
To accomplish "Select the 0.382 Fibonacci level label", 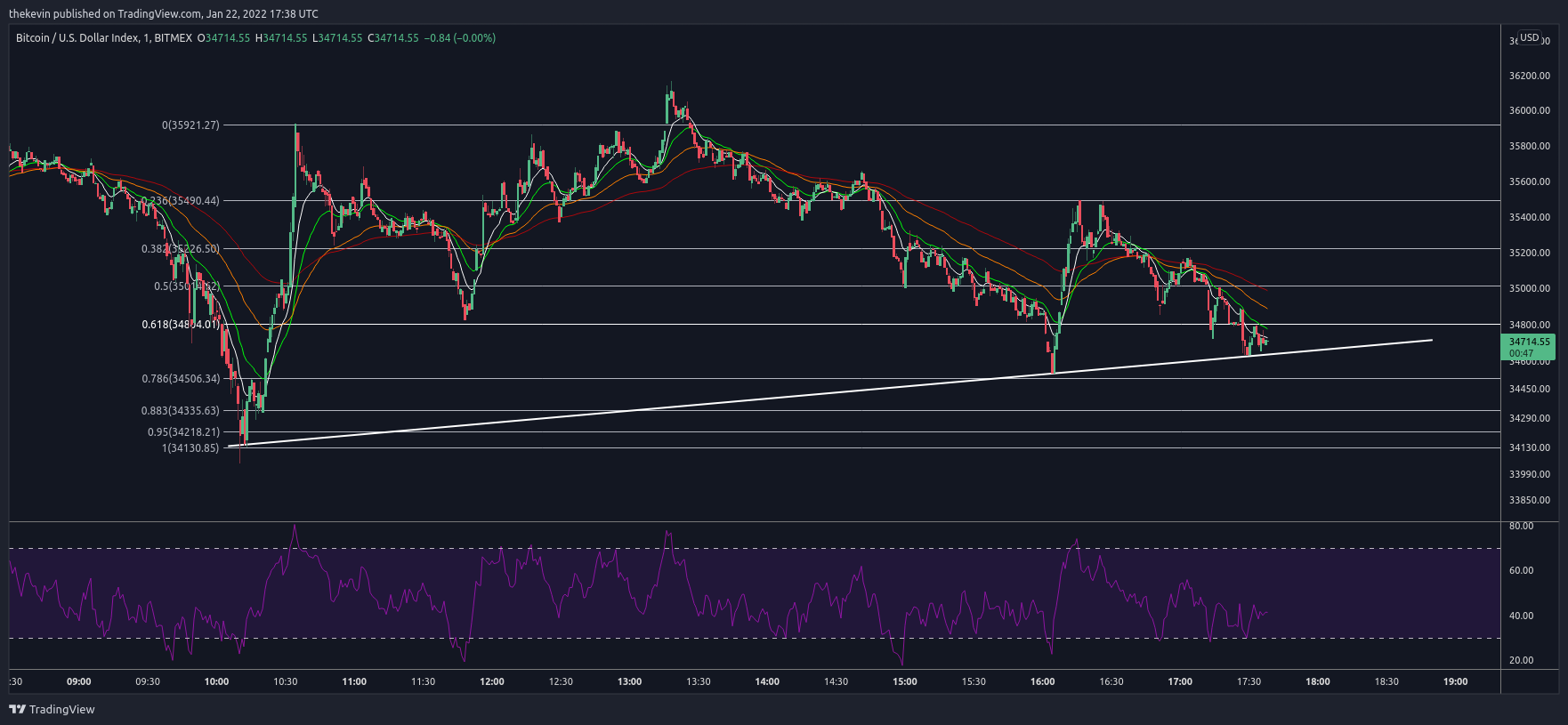I will click(x=180, y=249).
